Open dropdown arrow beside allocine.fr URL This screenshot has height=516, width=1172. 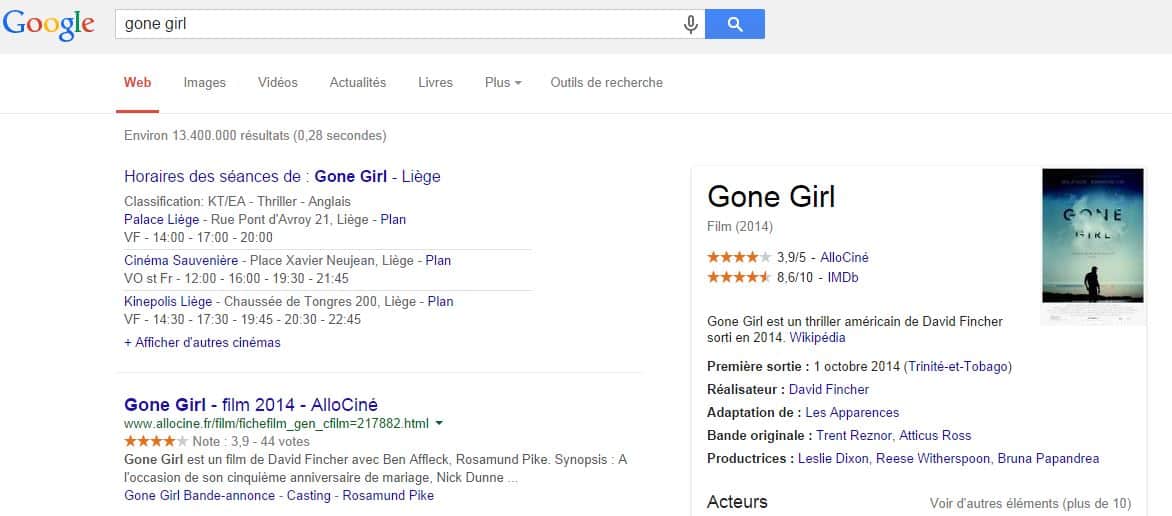439,423
